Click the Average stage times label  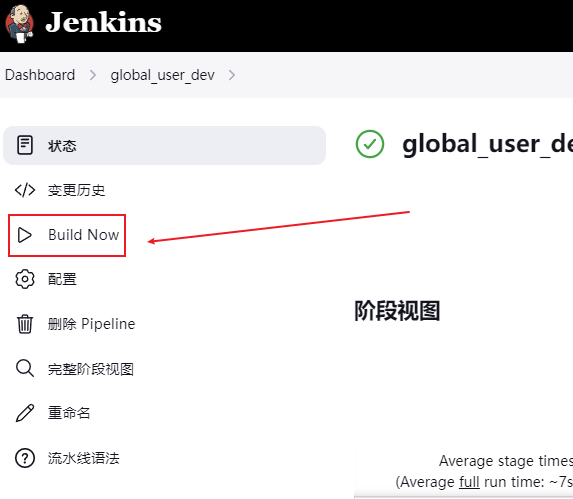[x=506, y=461]
